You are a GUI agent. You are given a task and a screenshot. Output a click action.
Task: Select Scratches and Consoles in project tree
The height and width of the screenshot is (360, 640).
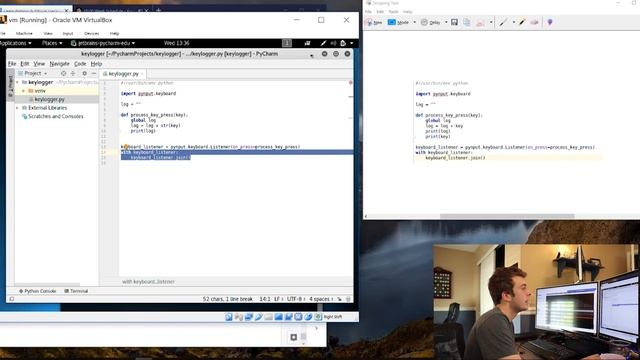click(56, 116)
